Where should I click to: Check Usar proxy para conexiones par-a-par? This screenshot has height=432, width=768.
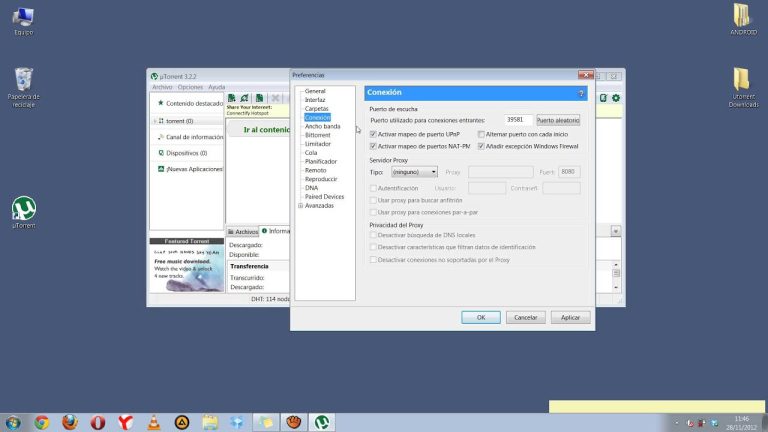pyautogui.click(x=373, y=213)
